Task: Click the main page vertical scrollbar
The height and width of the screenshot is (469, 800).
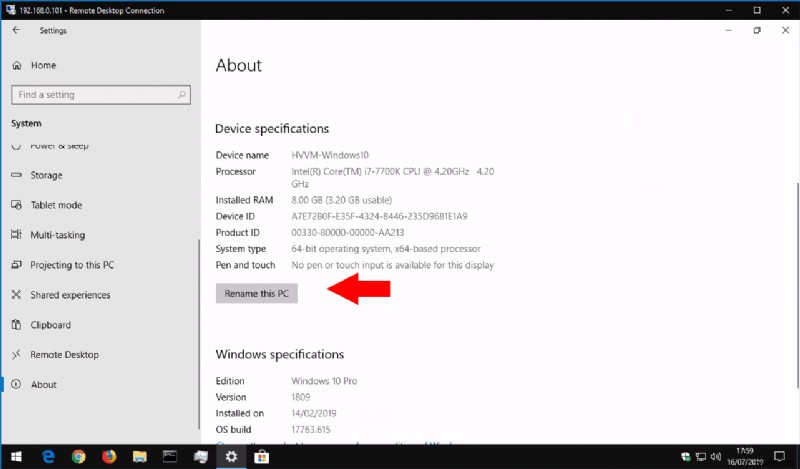Action: point(797,286)
